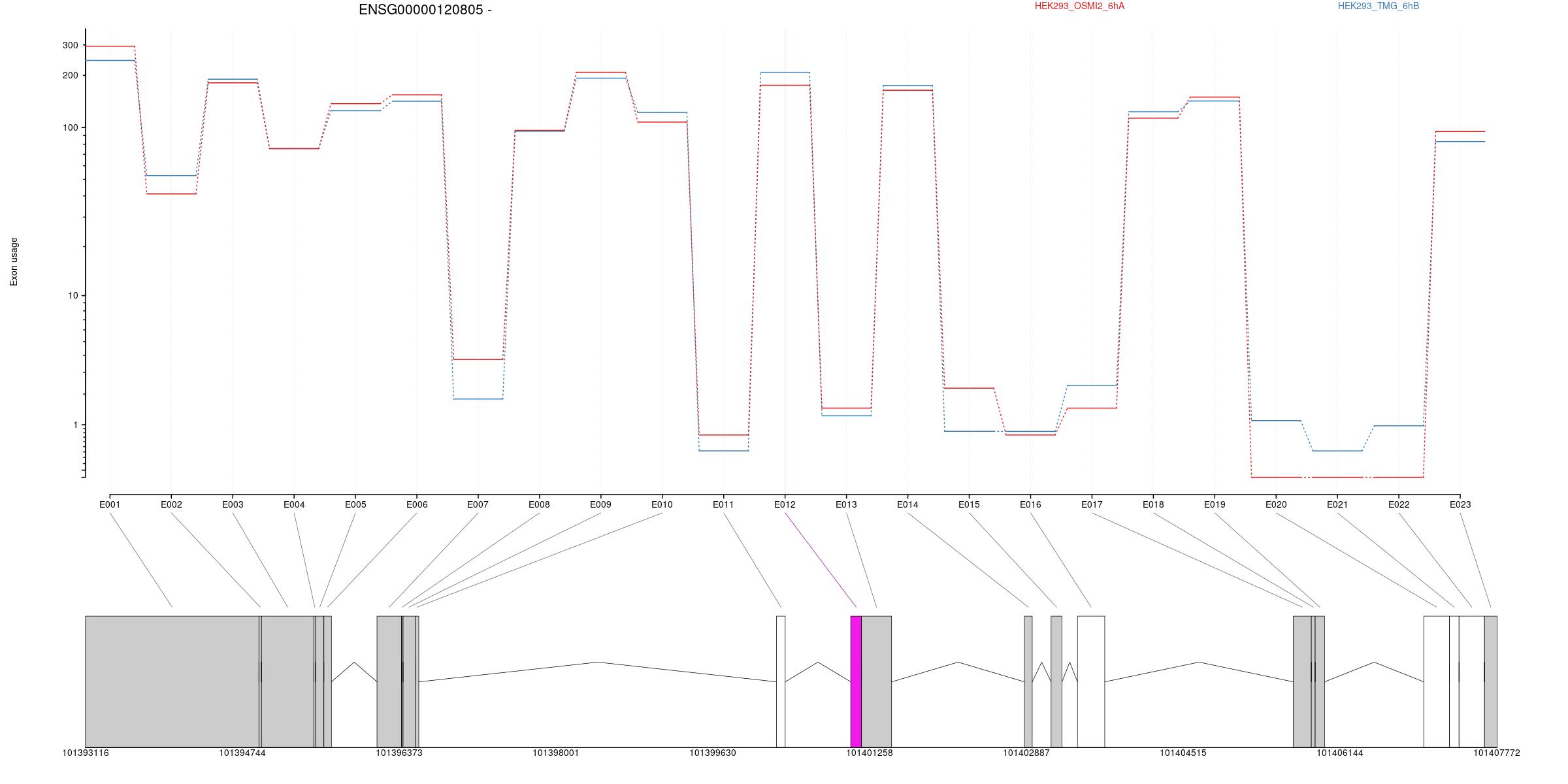The height and width of the screenshot is (784, 1568).
Task: Select the narrow white exon box before the magenta exon
Action: pyautogui.click(x=781, y=681)
